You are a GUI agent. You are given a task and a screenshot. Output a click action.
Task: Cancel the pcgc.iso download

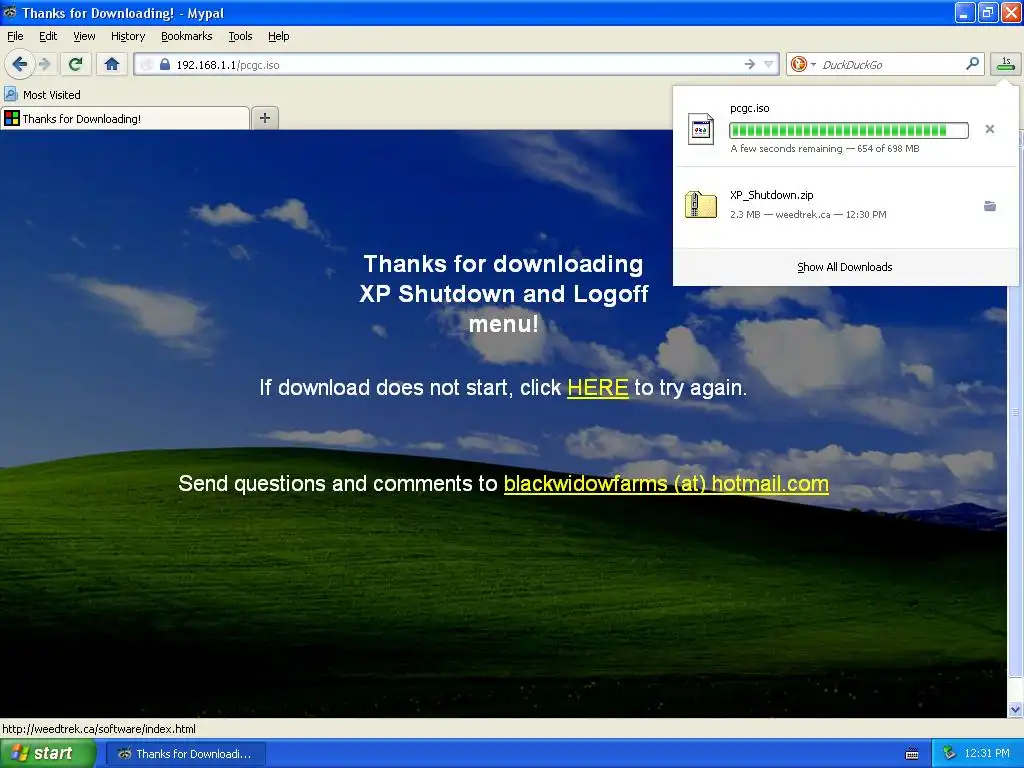[x=989, y=129]
